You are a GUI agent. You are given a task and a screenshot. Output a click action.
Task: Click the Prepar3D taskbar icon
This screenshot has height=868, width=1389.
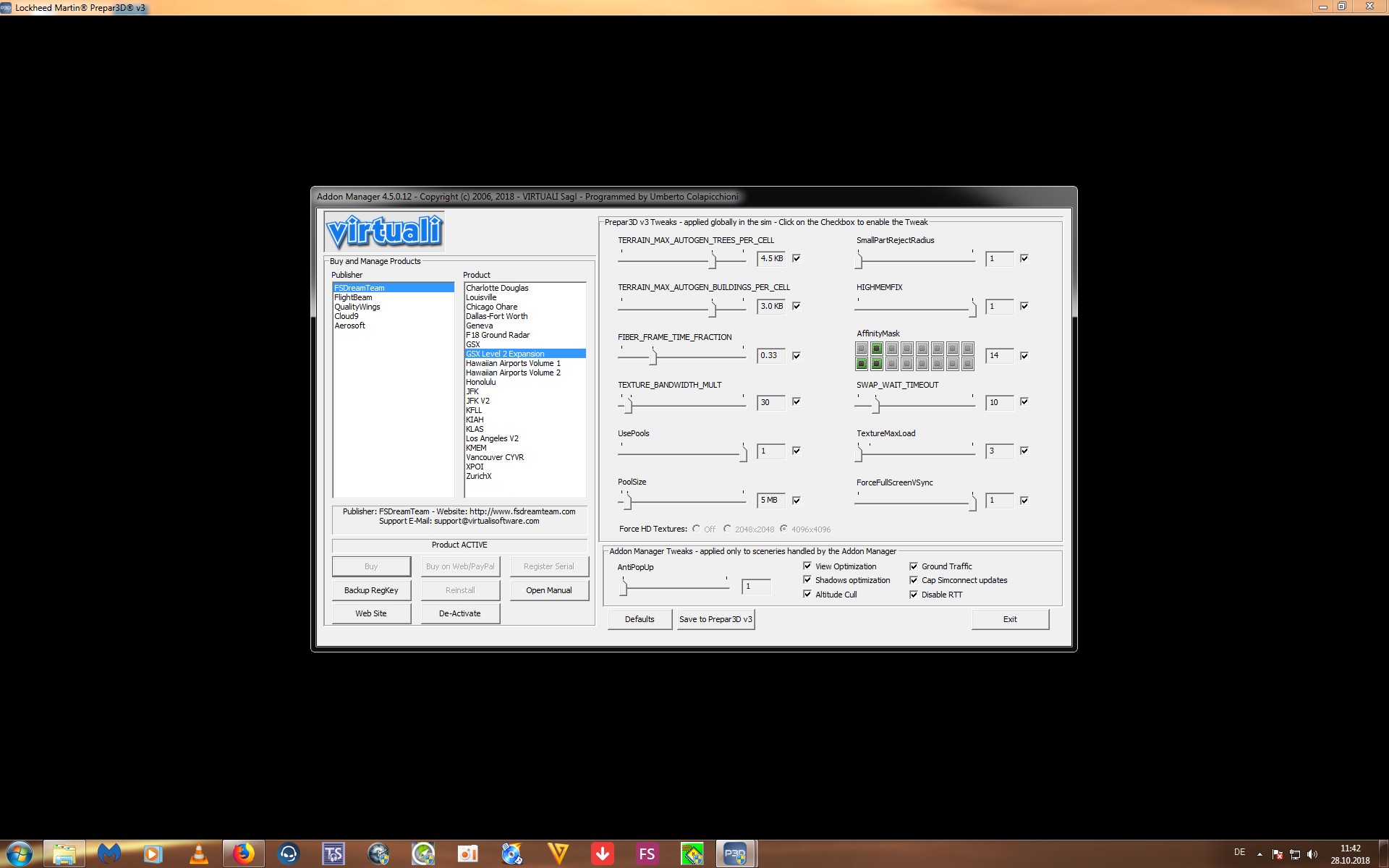(x=735, y=854)
